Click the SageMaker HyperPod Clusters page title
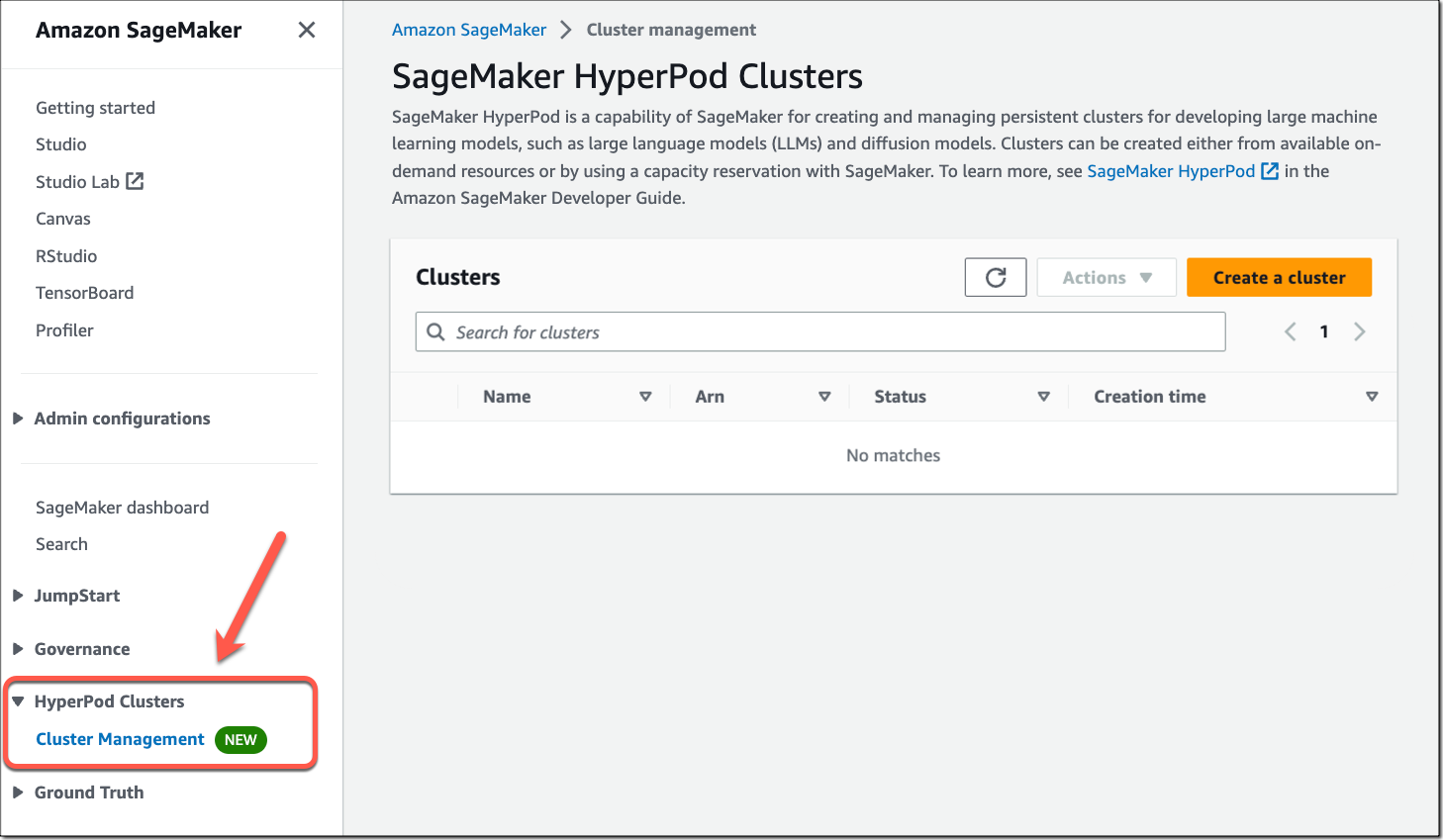 click(x=627, y=76)
